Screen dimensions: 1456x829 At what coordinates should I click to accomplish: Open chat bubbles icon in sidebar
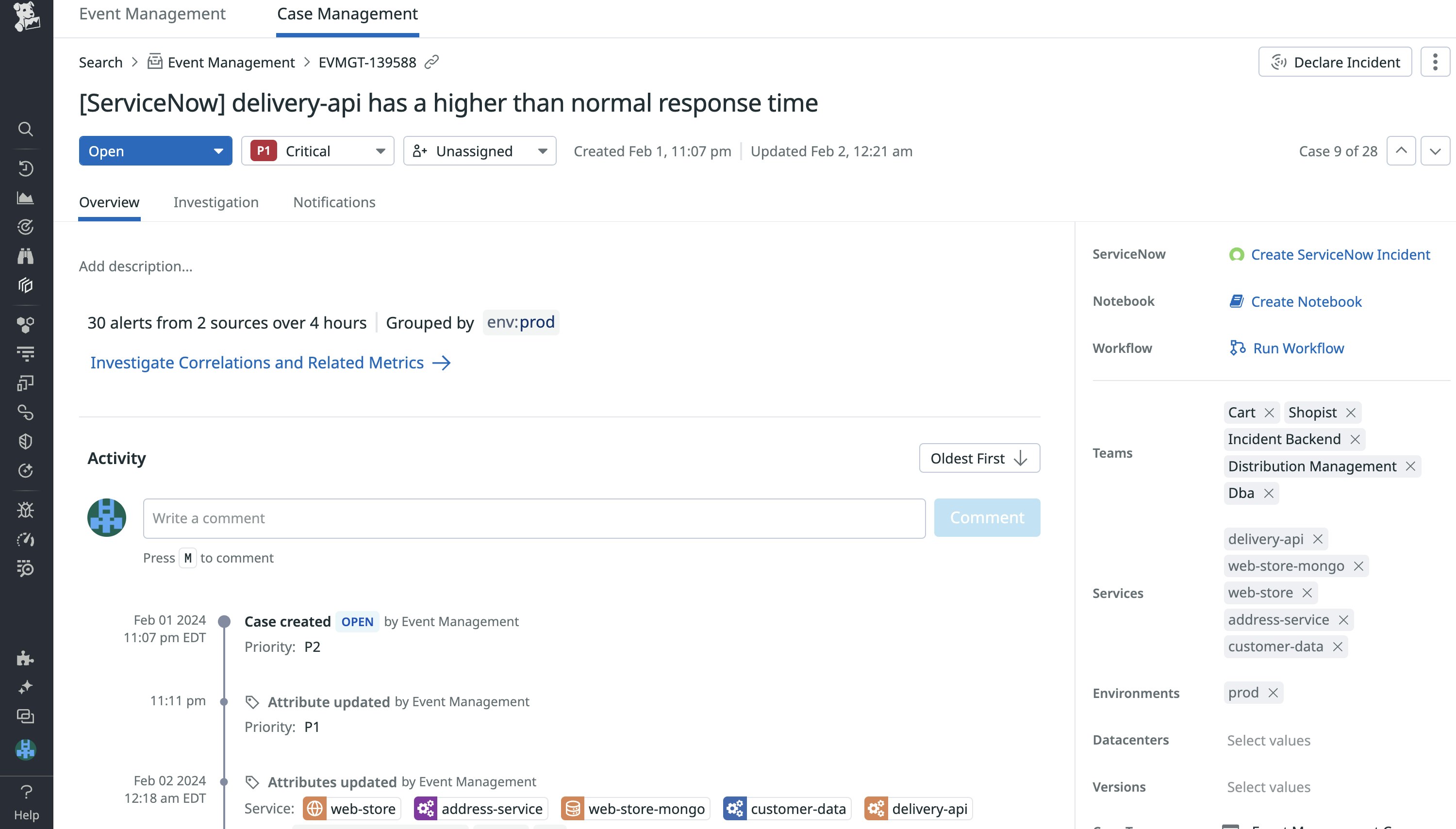coord(26,716)
